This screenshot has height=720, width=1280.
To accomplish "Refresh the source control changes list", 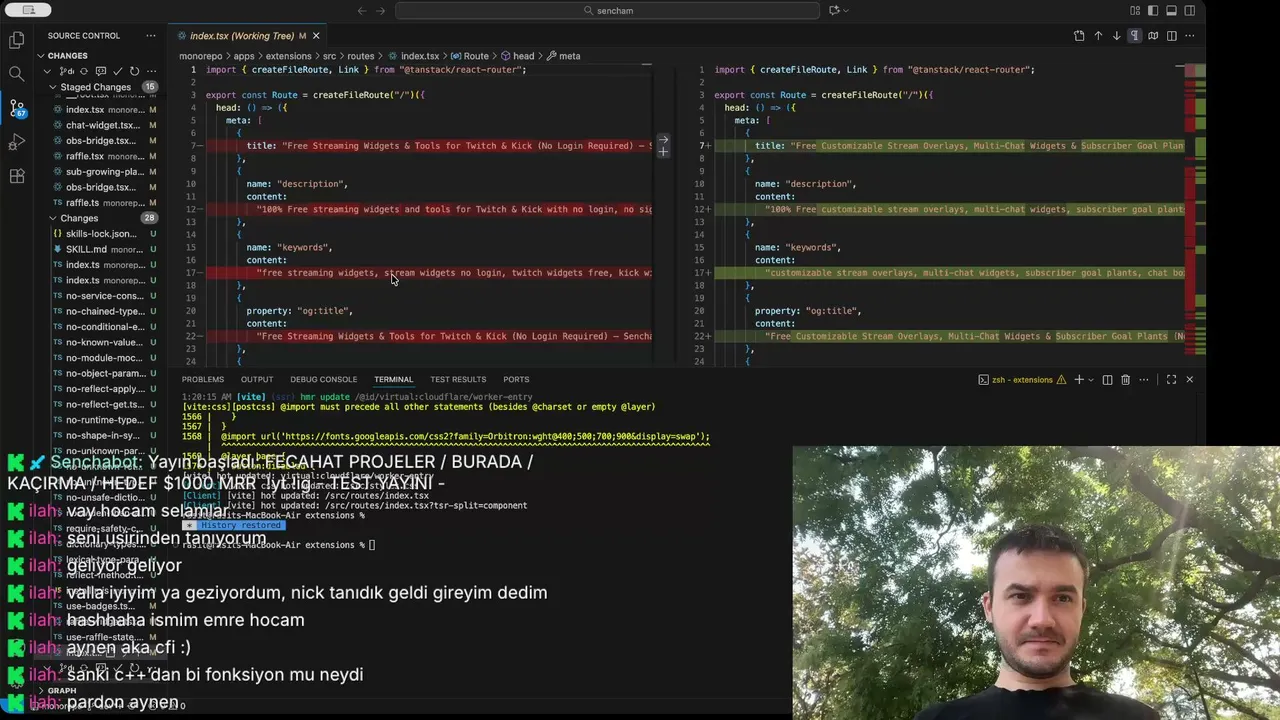I will [134, 71].
